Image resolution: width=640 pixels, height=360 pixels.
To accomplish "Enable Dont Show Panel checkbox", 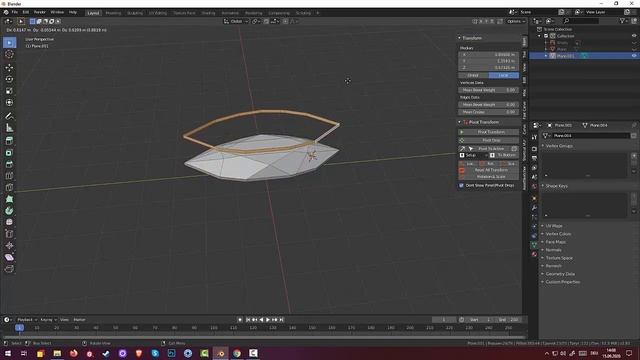I will pos(462,185).
